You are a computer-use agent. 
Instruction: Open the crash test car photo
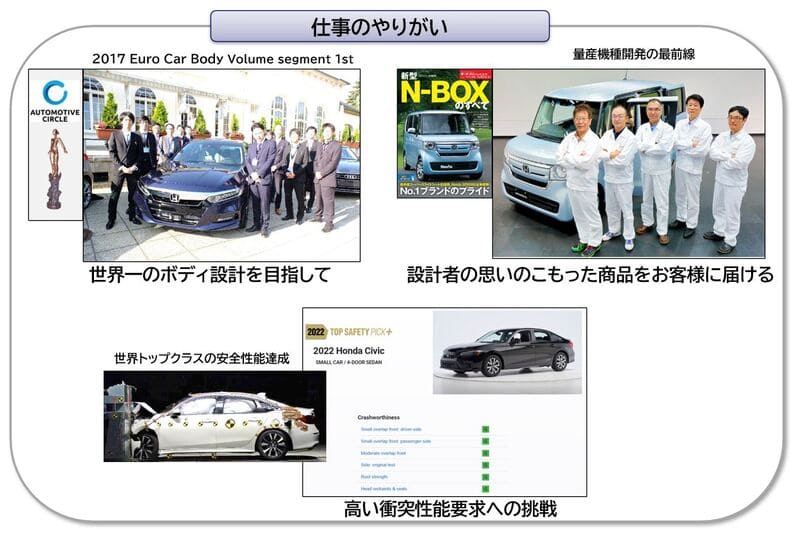pyautogui.click(x=215, y=416)
